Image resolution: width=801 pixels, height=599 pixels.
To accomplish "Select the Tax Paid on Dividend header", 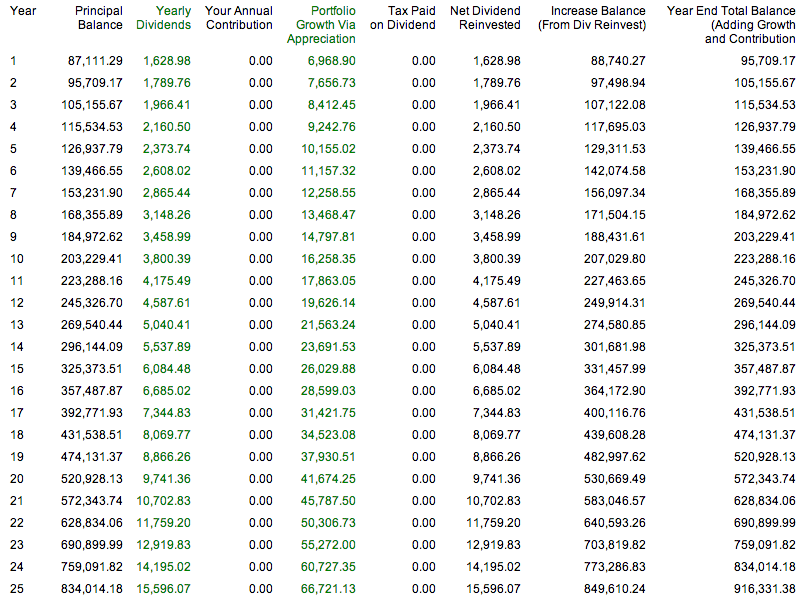I will coord(403,18).
